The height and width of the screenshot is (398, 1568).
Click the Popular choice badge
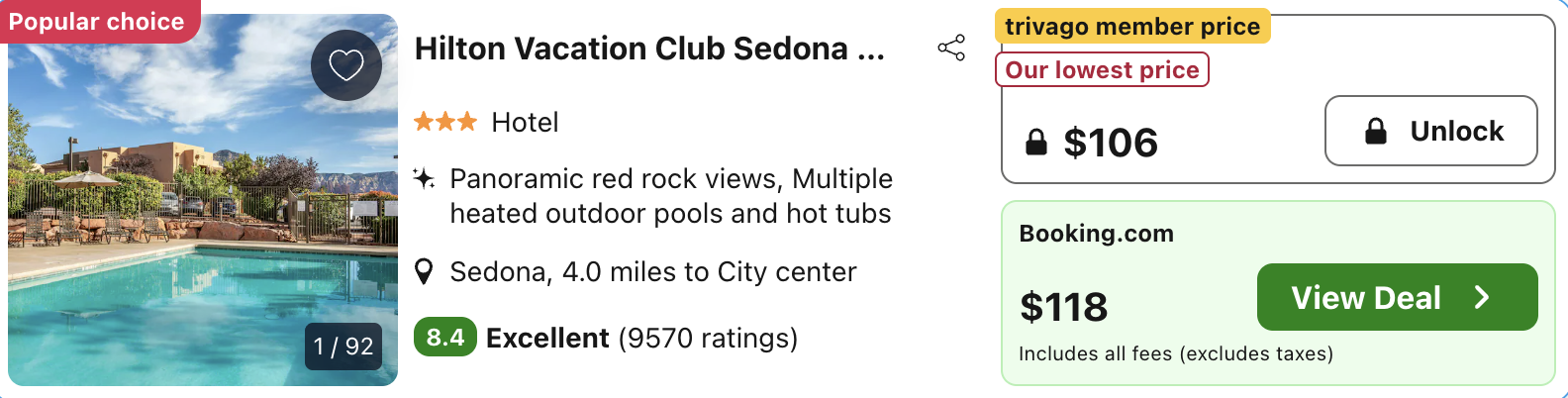[x=97, y=21]
